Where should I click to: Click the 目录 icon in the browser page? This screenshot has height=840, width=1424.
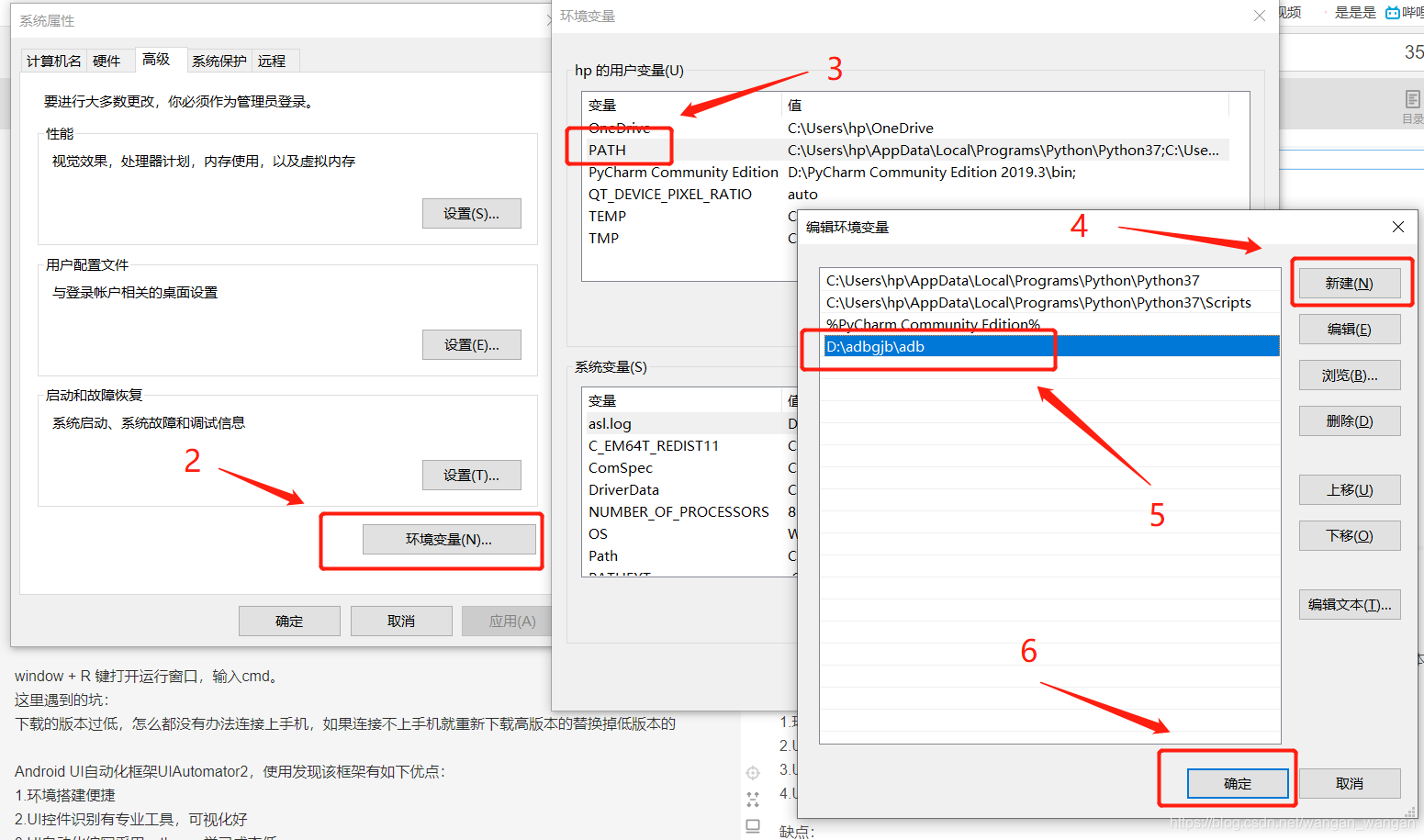point(1412,106)
